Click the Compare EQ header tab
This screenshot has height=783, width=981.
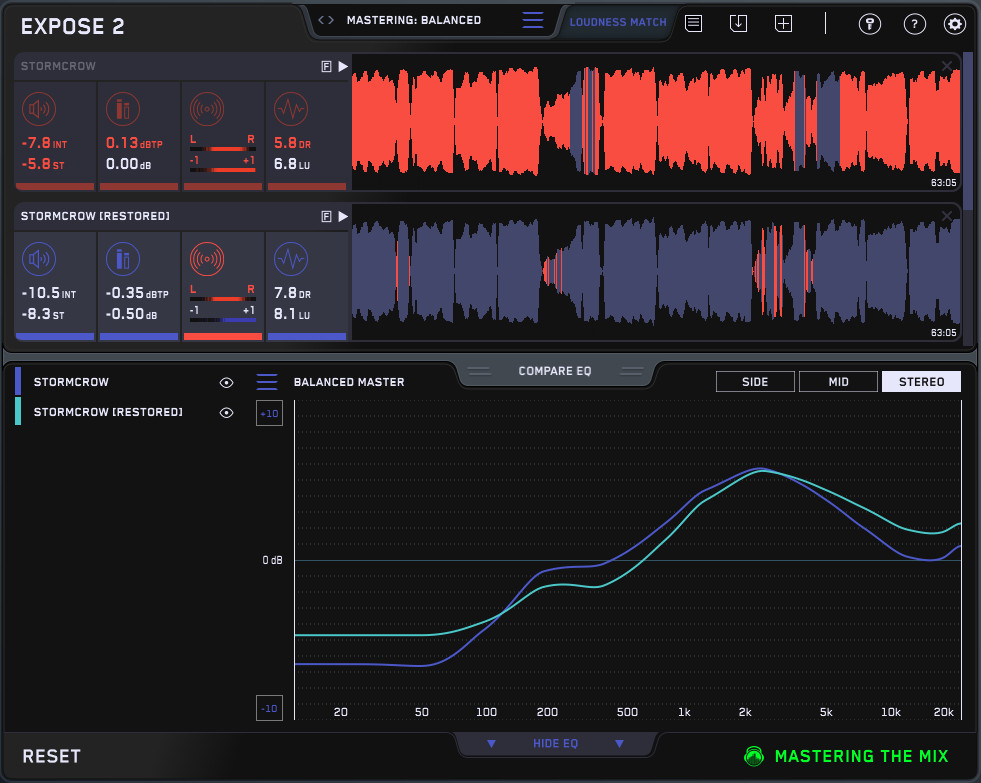point(555,371)
